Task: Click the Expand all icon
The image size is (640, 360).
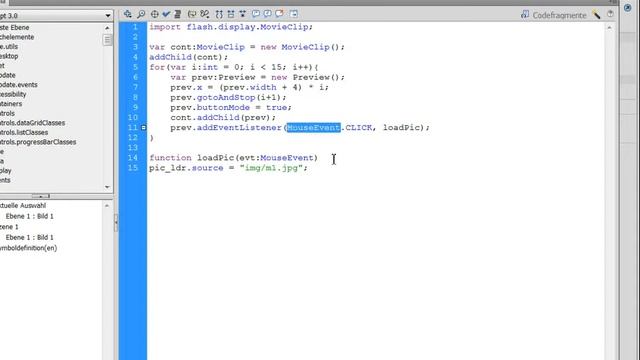Action: coord(243,14)
